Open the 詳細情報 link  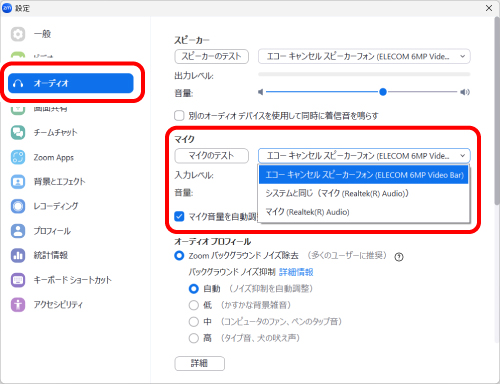(x=296, y=272)
